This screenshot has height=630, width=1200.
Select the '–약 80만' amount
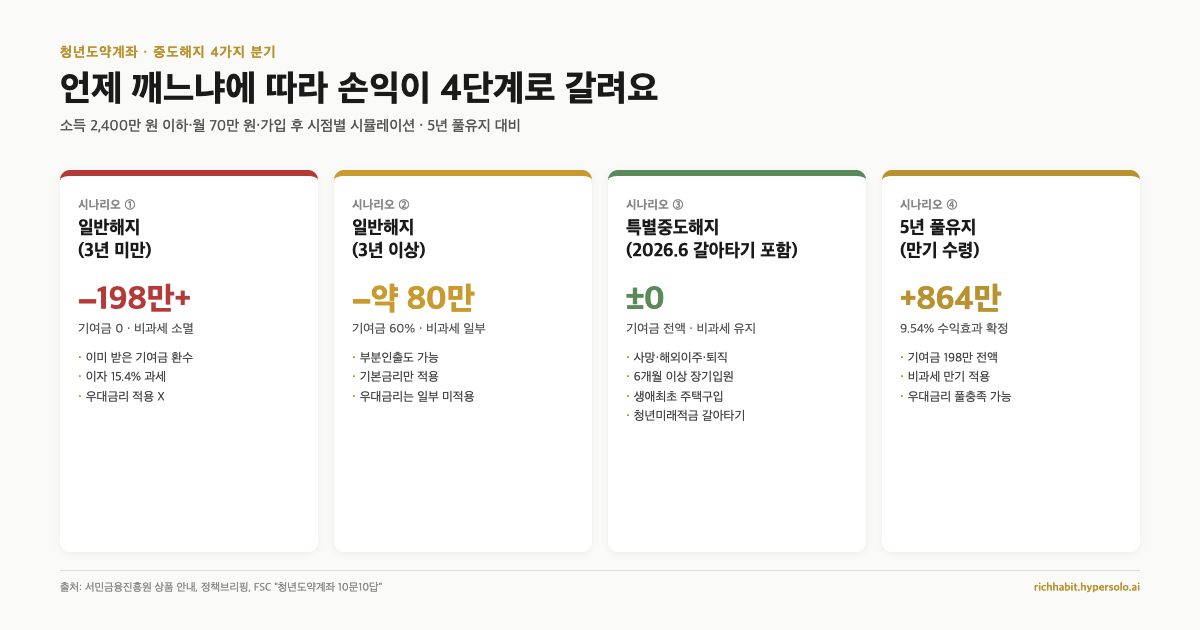point(413,297)
